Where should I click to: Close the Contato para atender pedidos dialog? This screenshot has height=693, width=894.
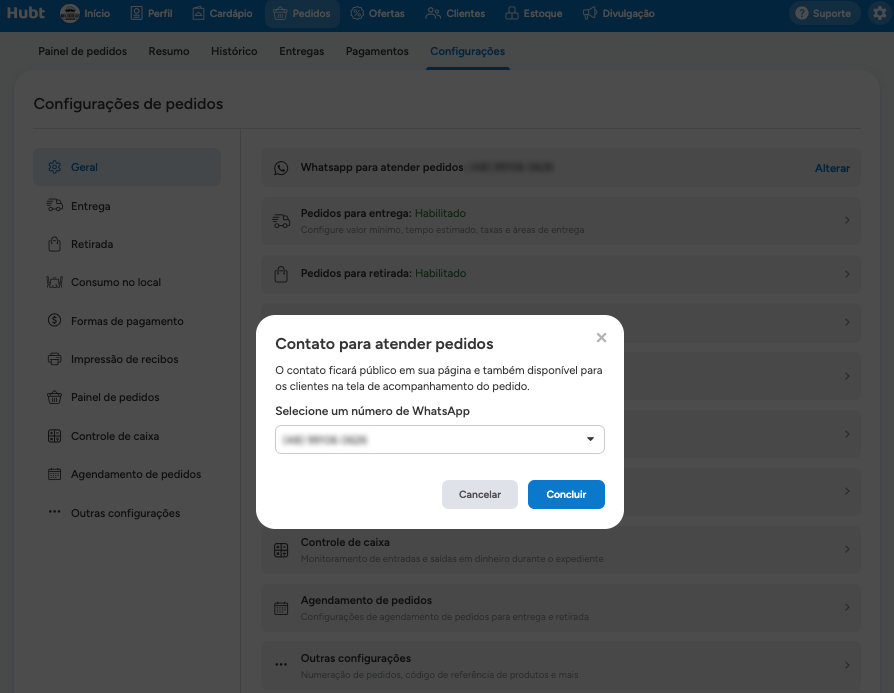point(601,338)
